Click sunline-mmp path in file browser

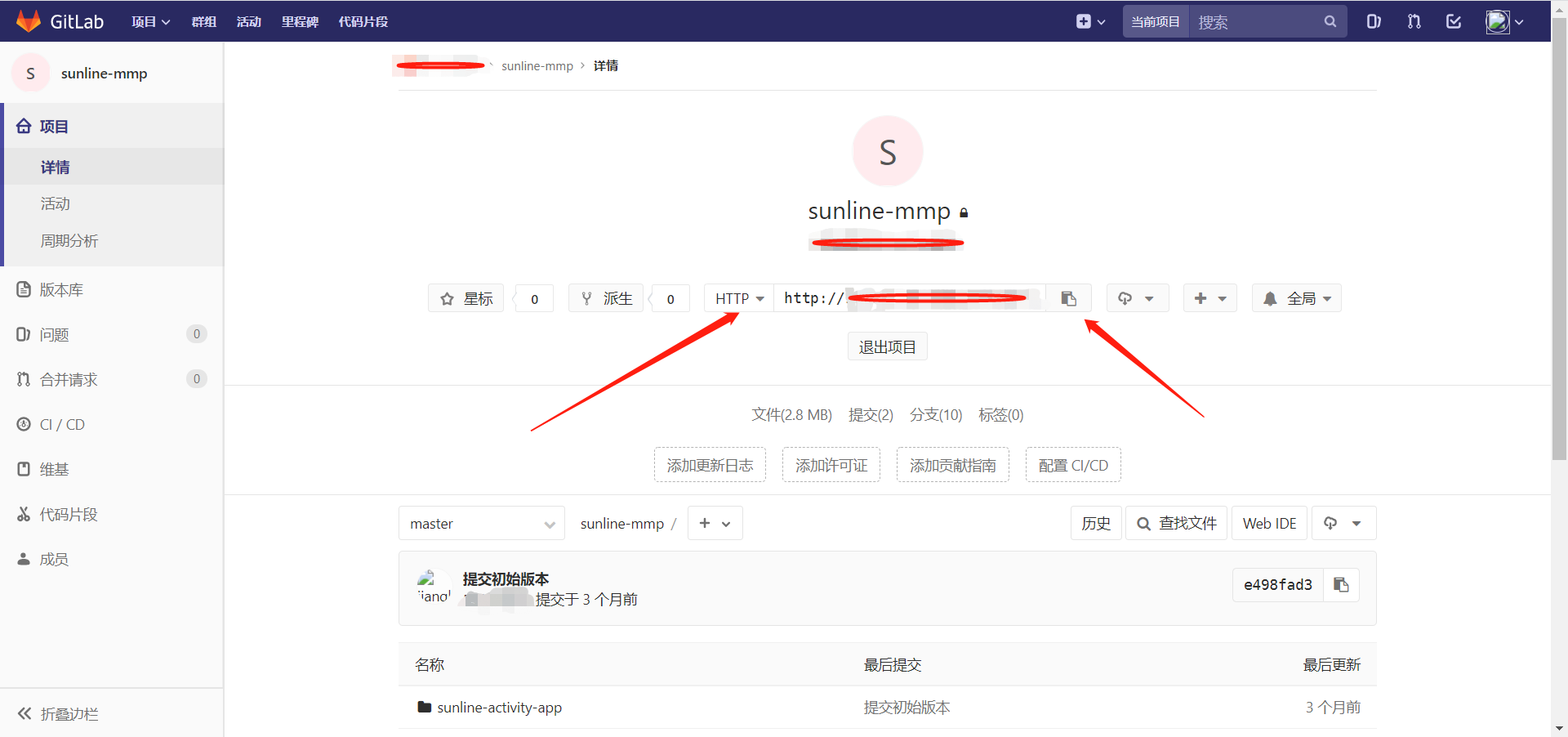pyautogui.click(x=622, y=524)
